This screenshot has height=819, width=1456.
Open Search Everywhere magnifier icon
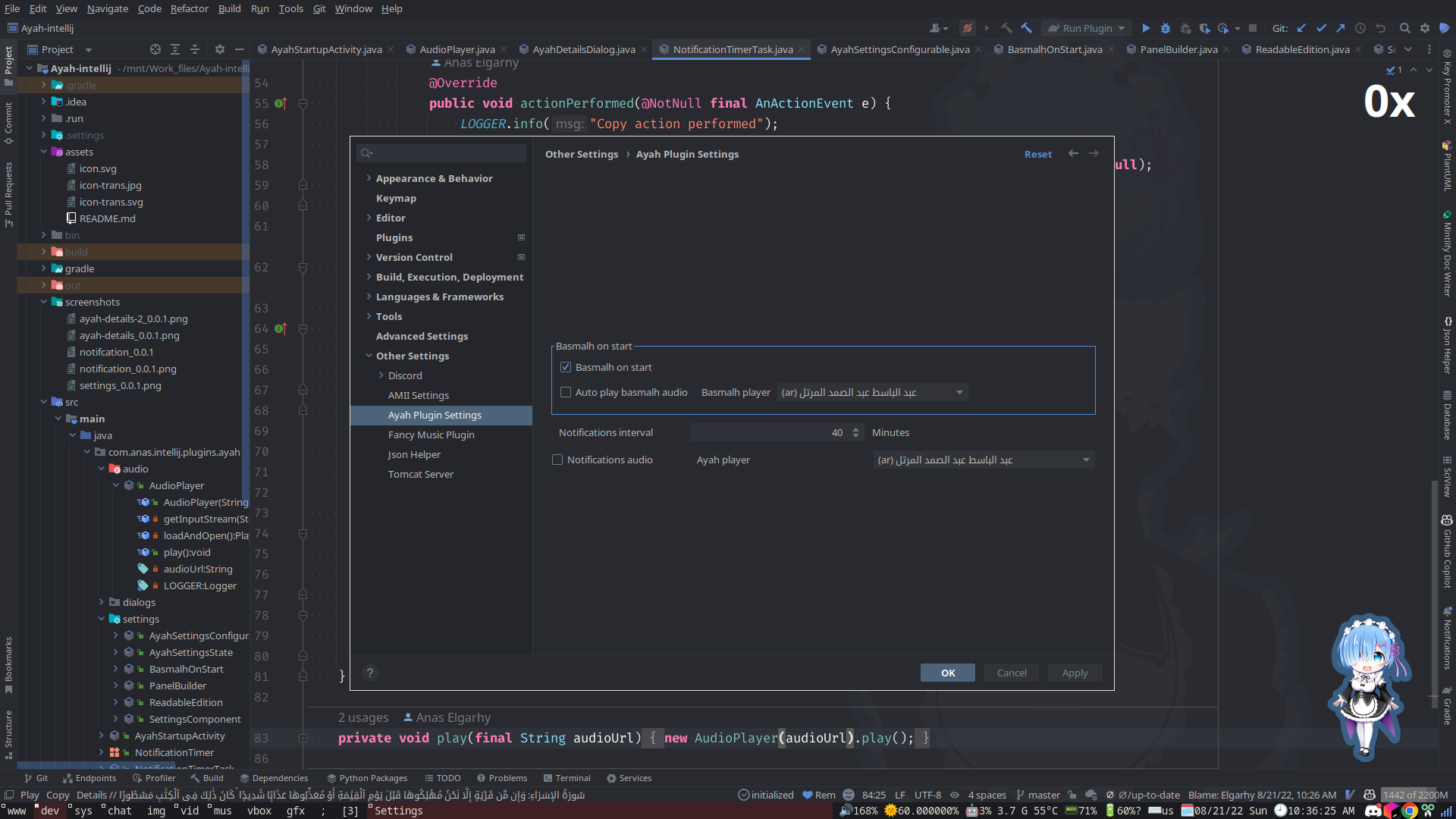(1404, 28)
